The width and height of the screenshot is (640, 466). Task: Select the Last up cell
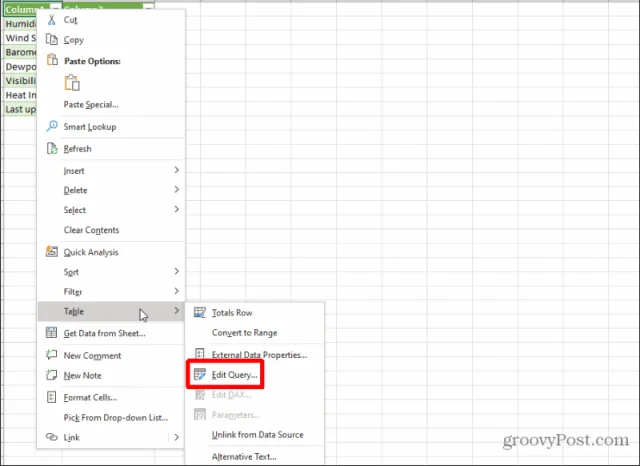20,109
